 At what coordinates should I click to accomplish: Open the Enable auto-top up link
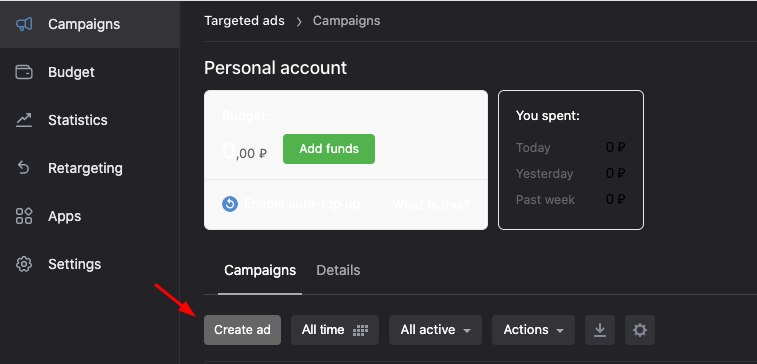pyautogui.click(x=302, y=204)
